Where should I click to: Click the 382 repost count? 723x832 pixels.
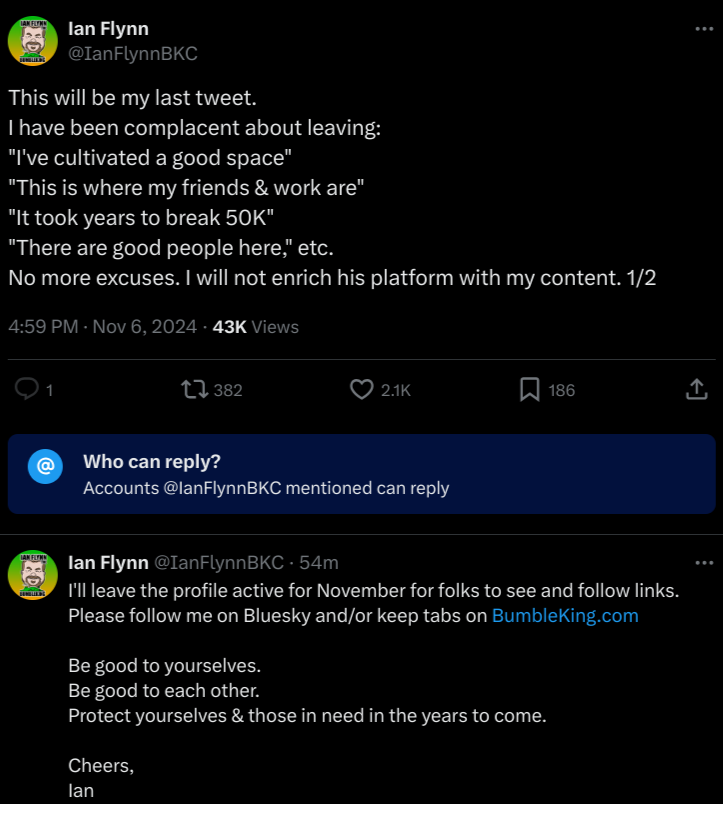pos(228,390)
